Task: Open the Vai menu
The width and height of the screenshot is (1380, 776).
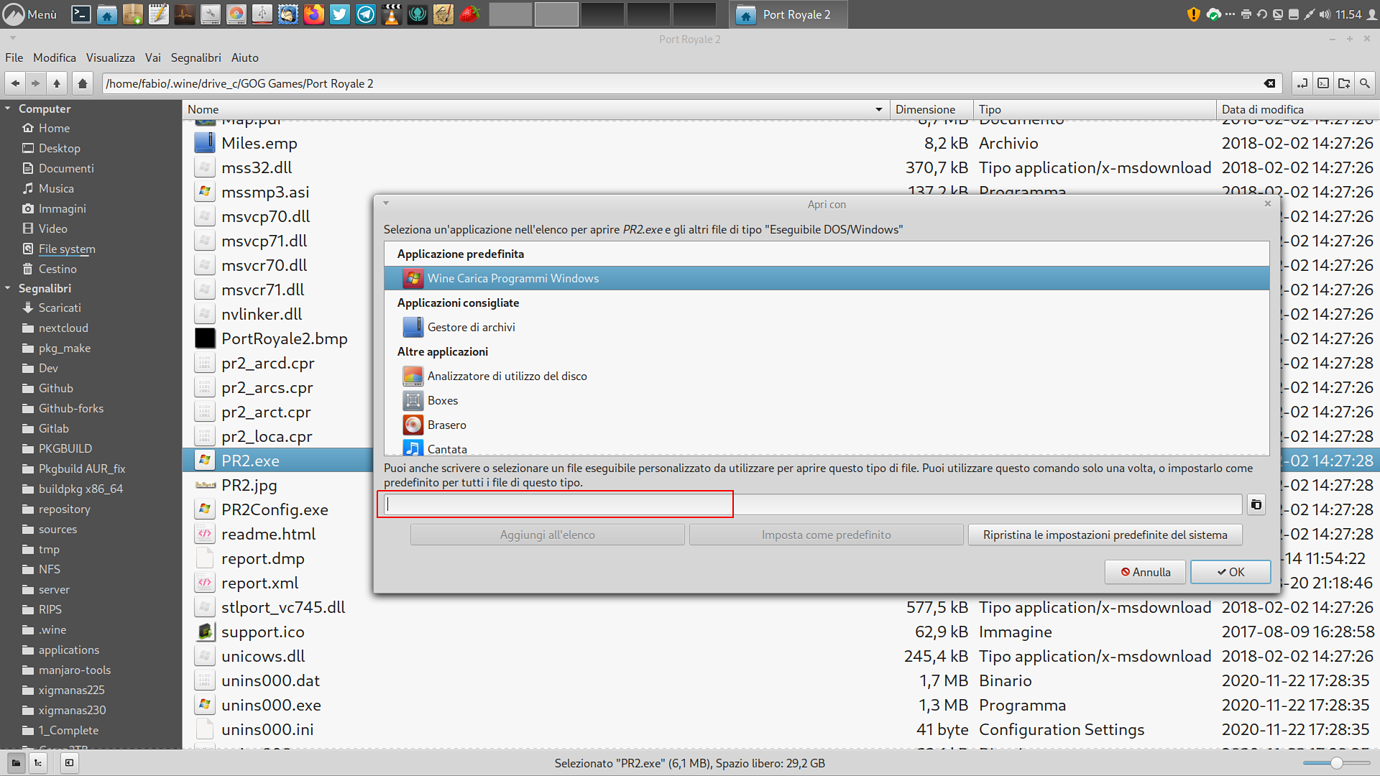Action: tap(152, 58)
